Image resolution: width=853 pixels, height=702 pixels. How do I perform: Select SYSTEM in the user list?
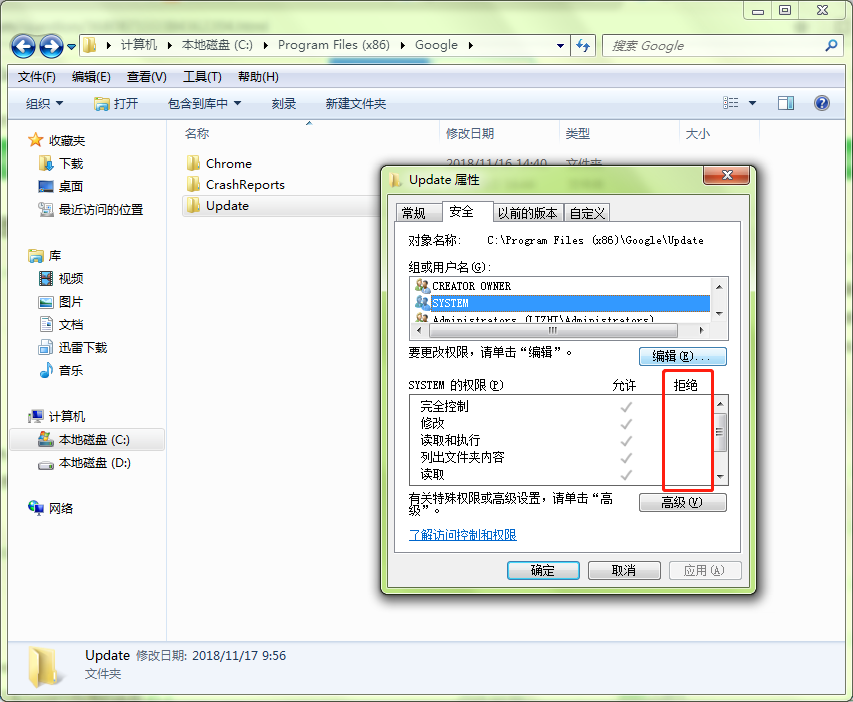(562, 303)
